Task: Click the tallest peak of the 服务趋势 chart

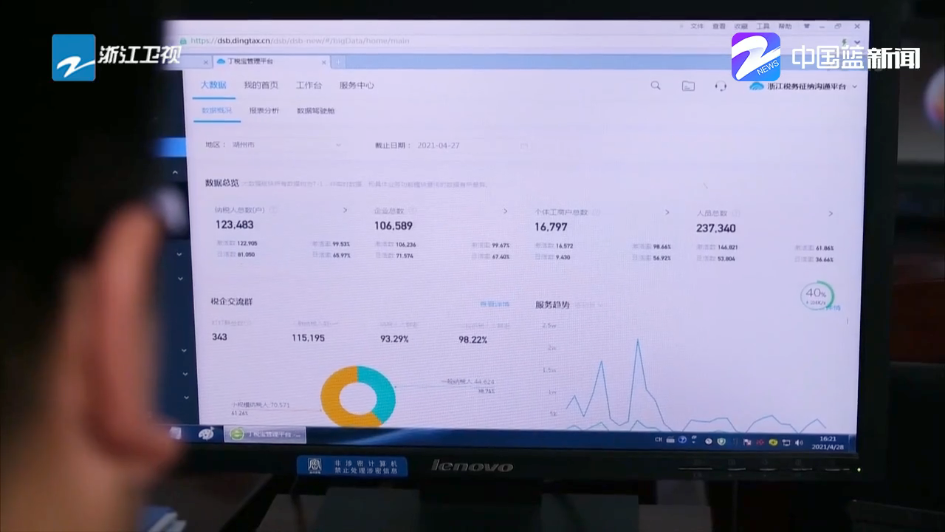Action: (x=638, y=340)
